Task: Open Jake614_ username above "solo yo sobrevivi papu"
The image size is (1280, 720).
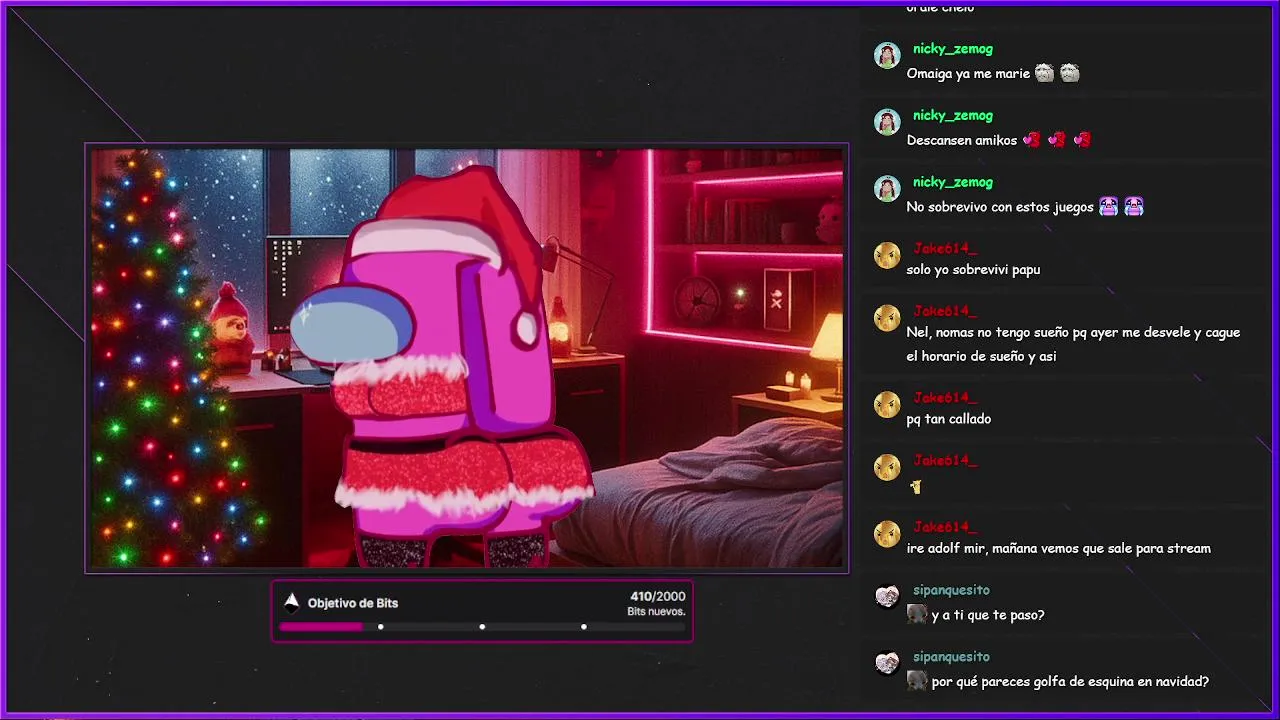Action: tap(945, 249)
